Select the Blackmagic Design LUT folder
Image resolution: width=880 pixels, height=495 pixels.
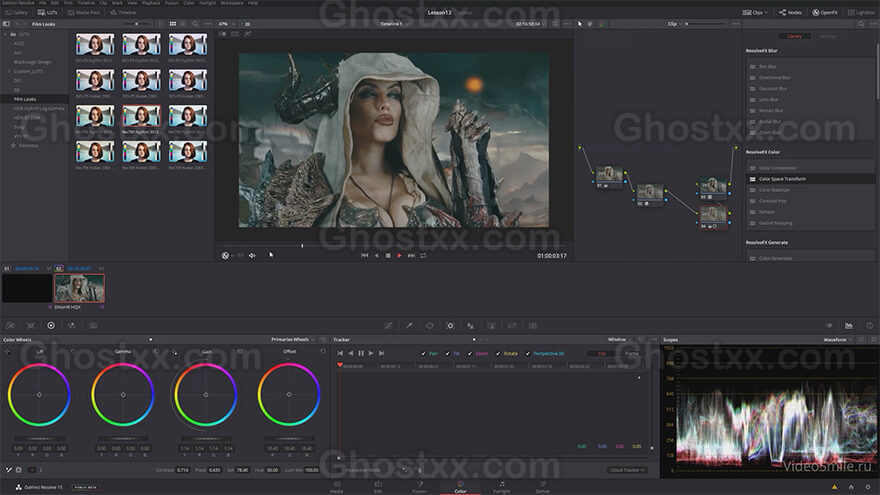tap(33, 62)
